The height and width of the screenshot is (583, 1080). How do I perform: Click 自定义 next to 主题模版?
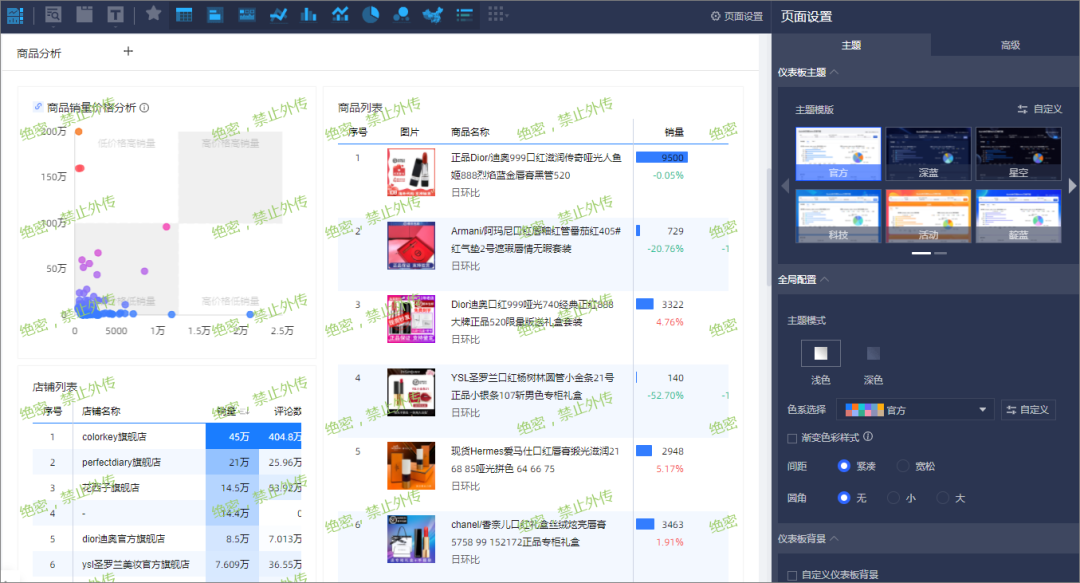[1040, 109]
